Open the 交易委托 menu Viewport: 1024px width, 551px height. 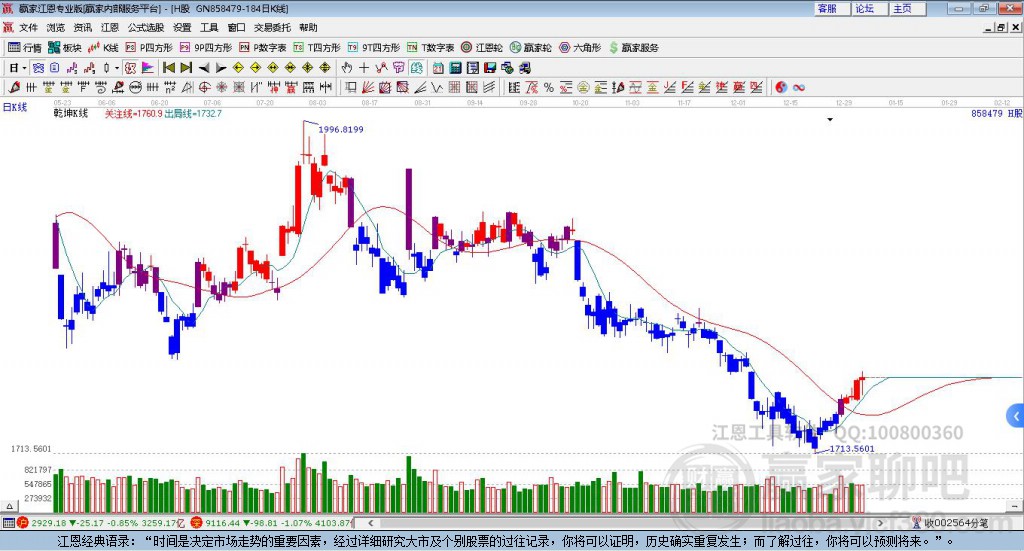coord(272,27)
